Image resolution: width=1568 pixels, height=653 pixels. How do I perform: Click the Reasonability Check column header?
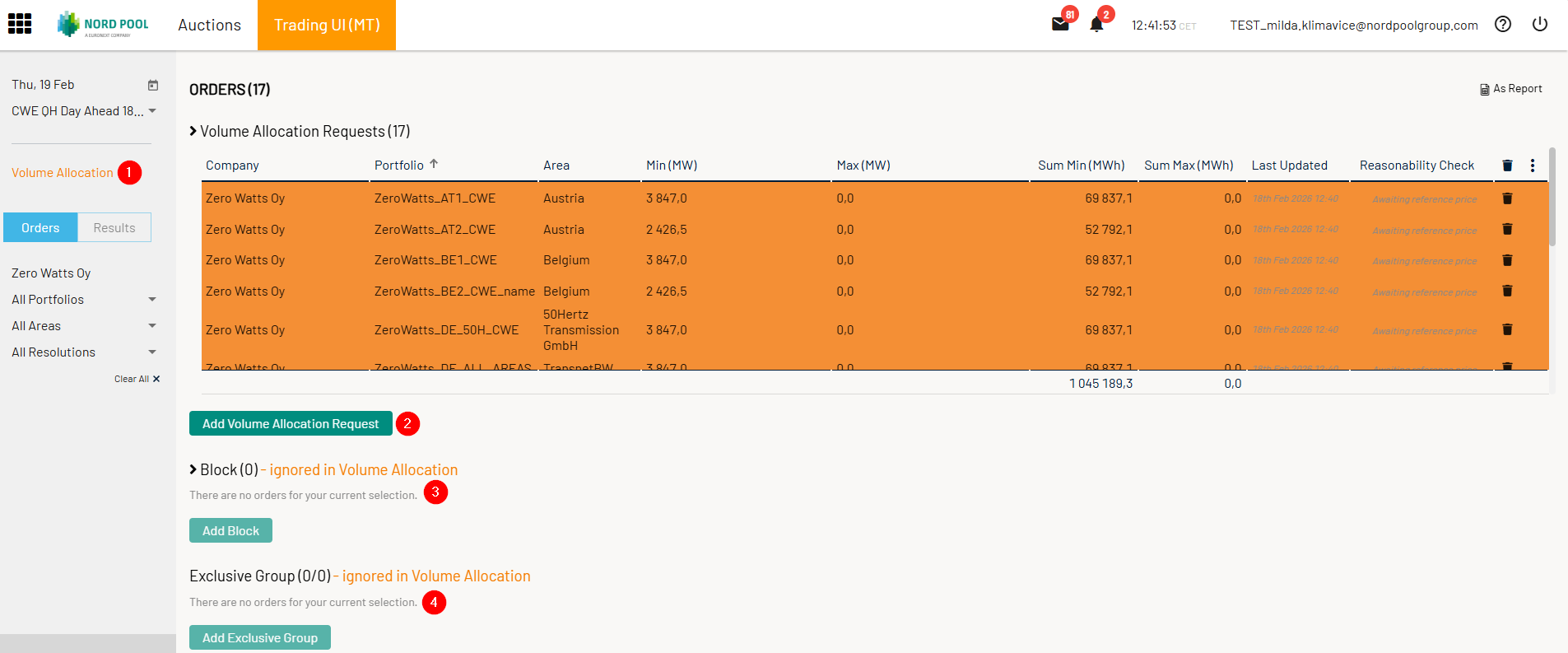tap(1417, 166)
